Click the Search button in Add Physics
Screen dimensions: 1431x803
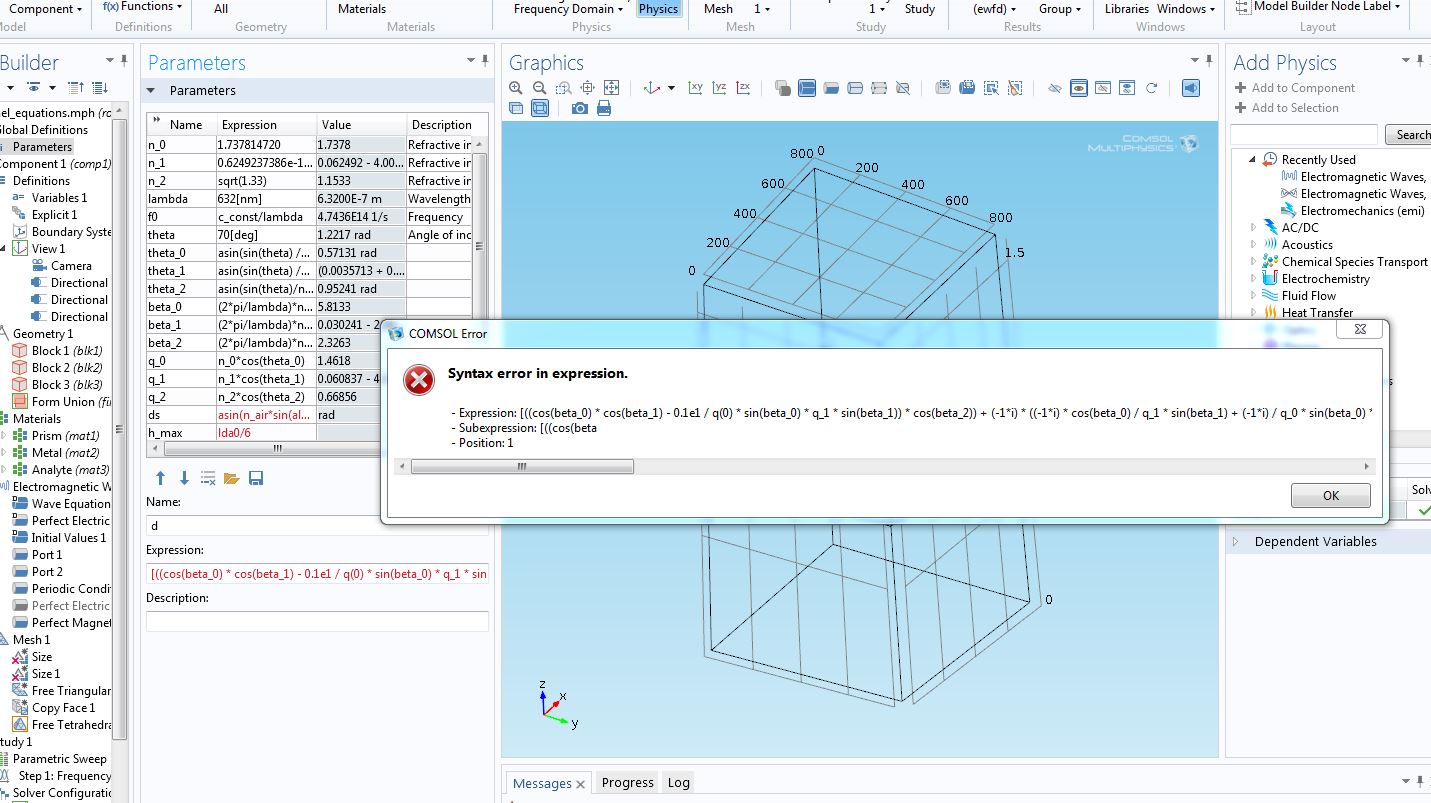(1408, 135)
